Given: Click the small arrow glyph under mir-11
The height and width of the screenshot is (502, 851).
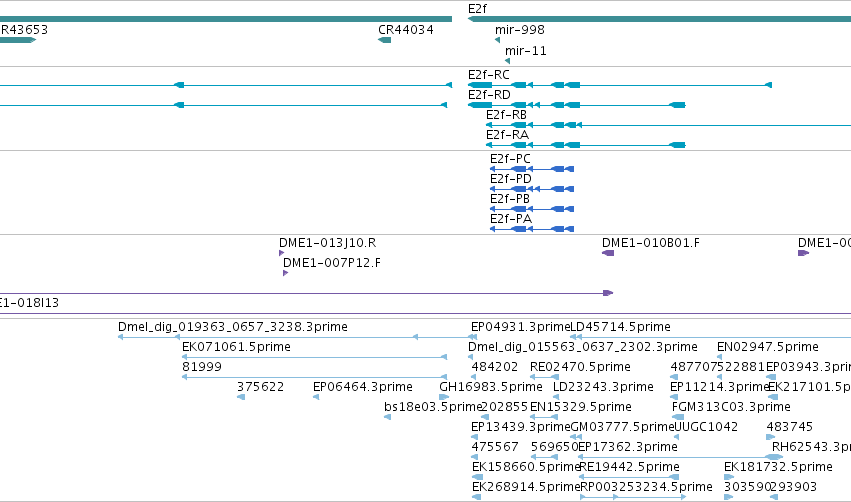Looking at the screenshot, I should [x=507, y=61].
